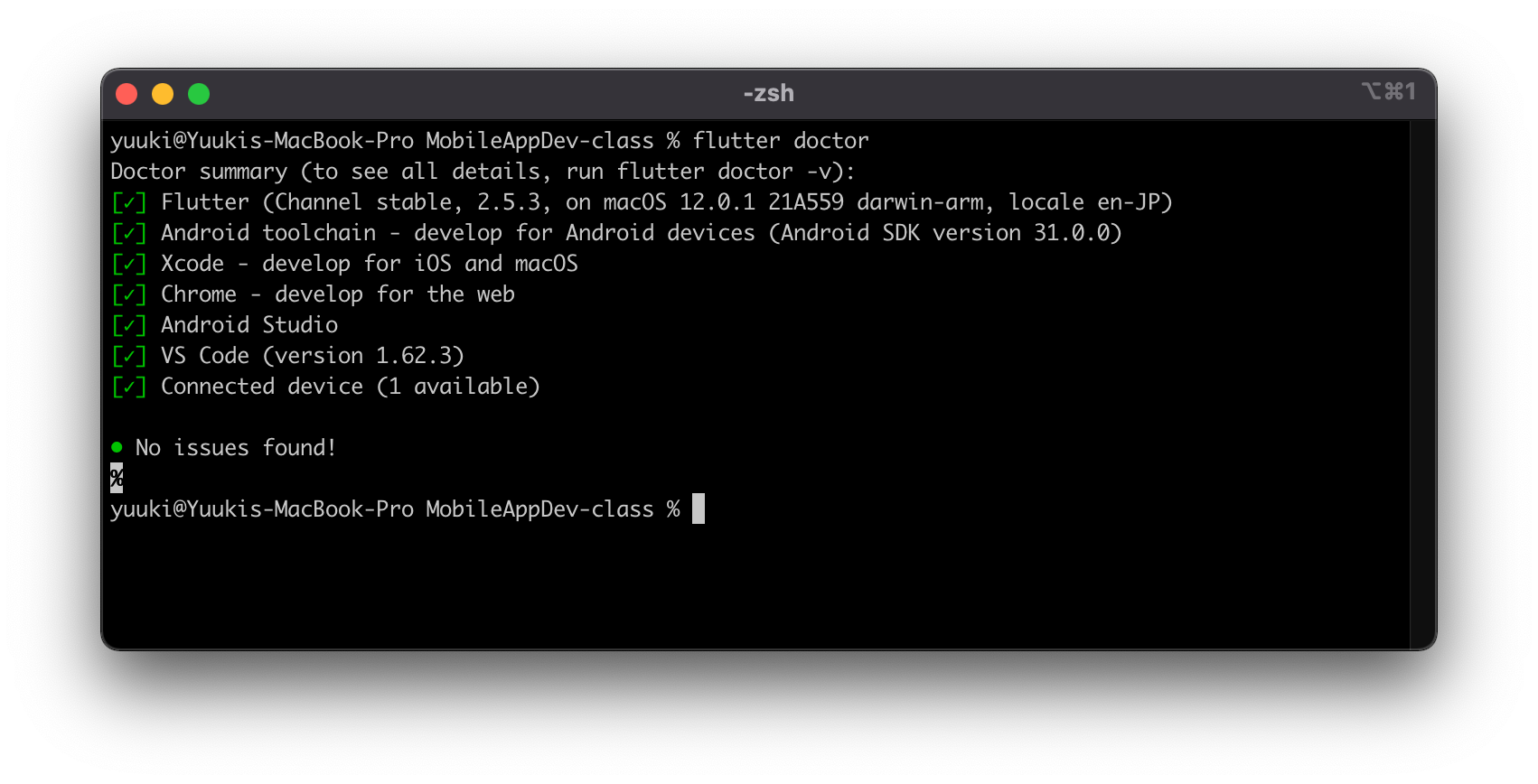Click the green checkmark beside Flutter line
Image resolution: width=1538 pixels, height=784 pixels.
(x=128, y=202)
